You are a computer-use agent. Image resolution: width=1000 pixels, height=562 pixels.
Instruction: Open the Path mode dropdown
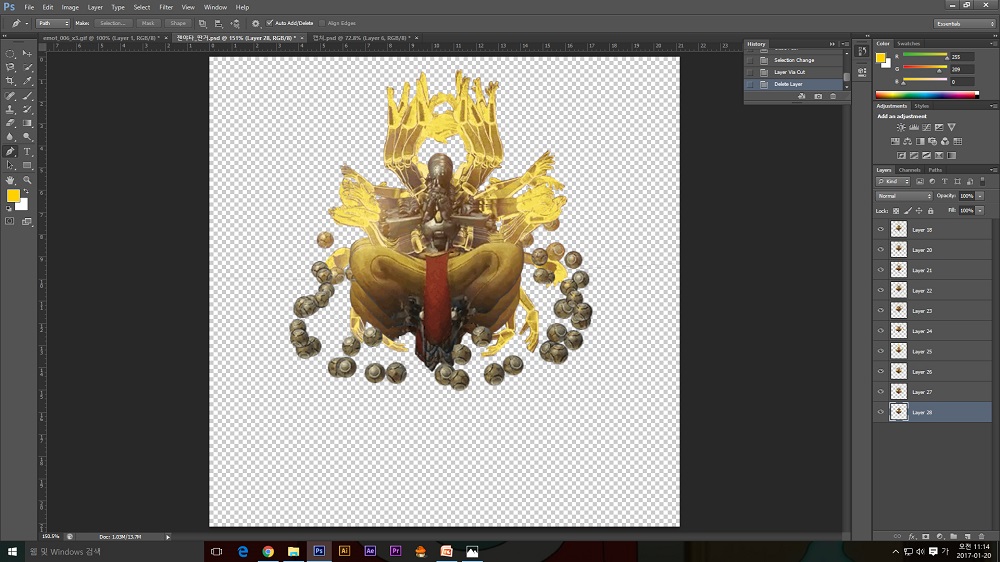point(52,24)
